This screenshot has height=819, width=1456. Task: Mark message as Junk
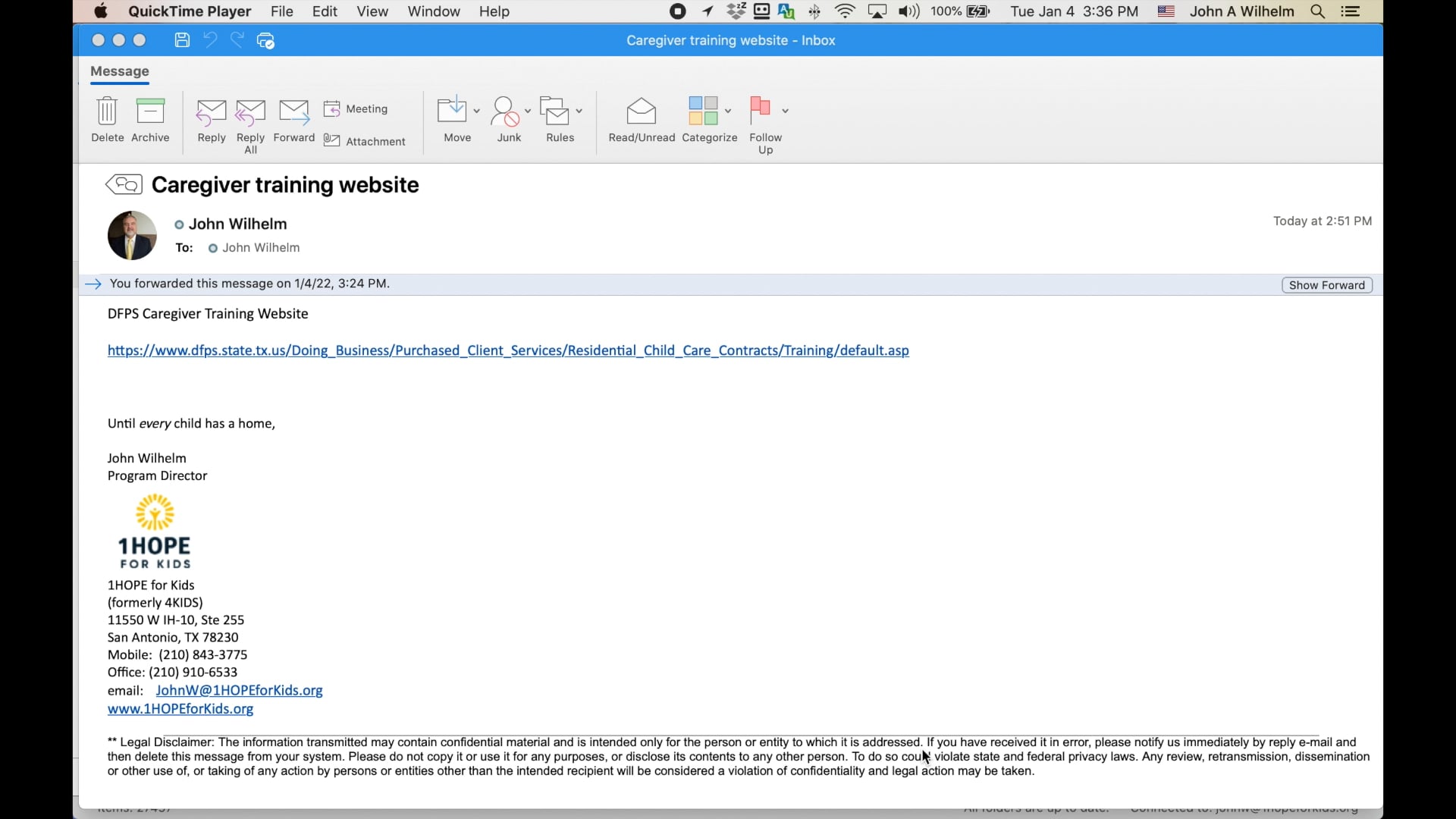pos(506,112)
